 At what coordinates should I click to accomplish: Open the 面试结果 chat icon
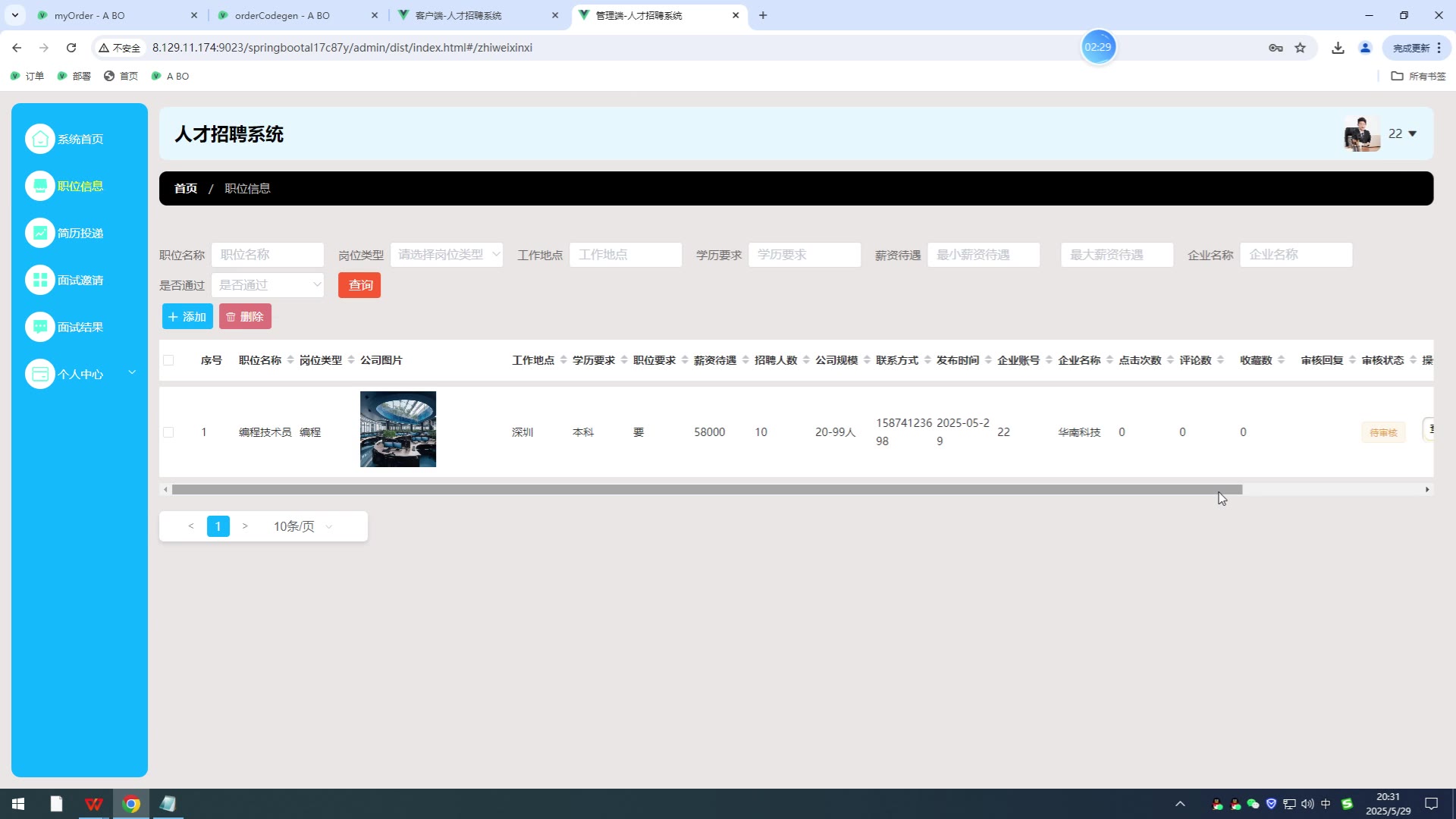[40, 327]
